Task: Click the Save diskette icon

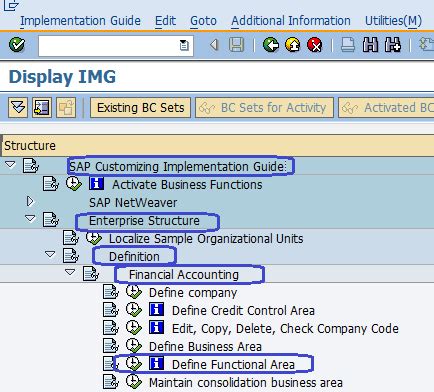Action: pos(237,45)
